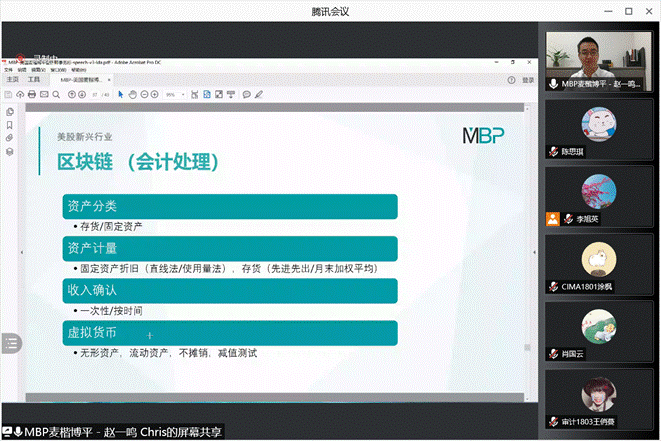Zoom out with the minus icon
The image size is (661, 441).
143,94
